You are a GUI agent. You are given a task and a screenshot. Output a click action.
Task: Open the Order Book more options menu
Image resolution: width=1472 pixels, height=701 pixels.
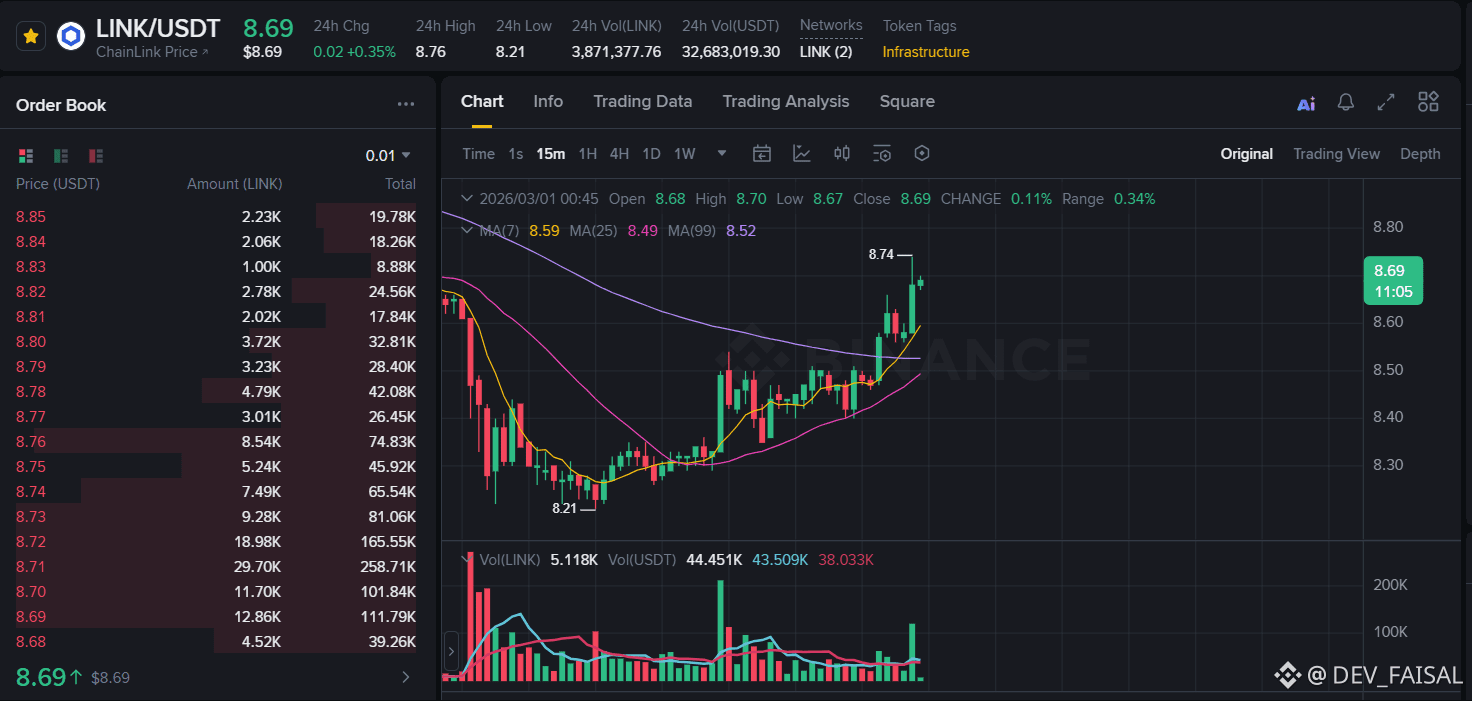pyautogui.click(x=405, y=104)
